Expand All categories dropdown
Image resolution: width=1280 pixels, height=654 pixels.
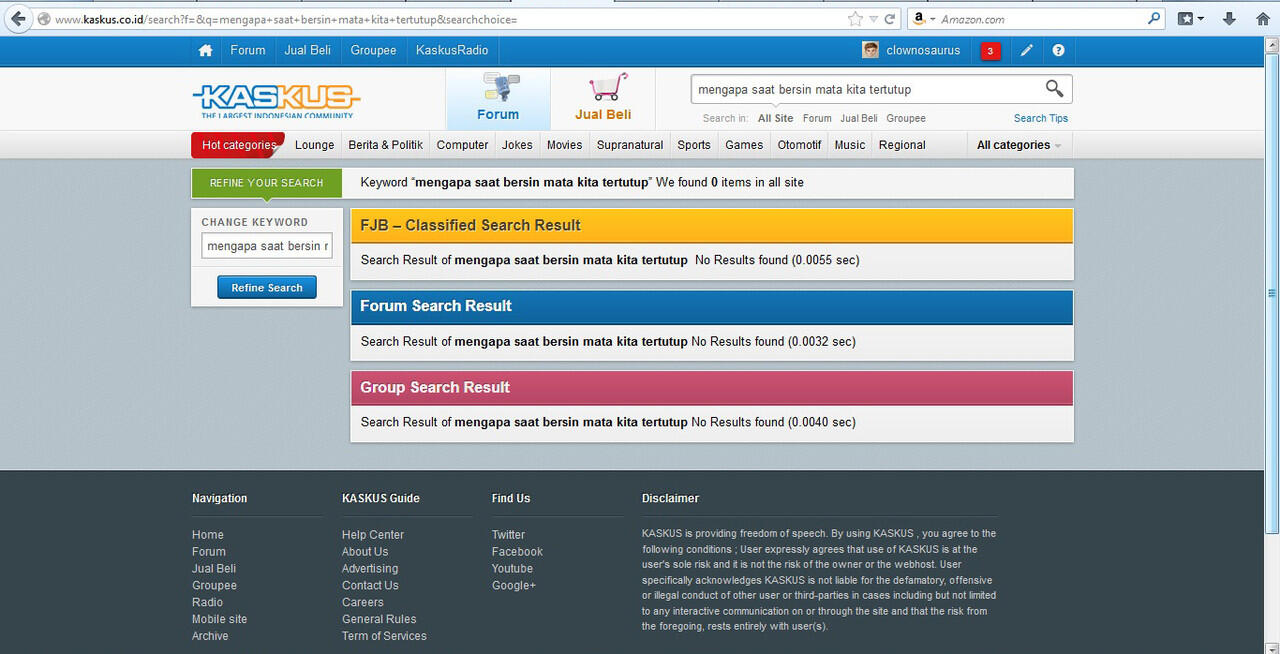[1018, 145]
